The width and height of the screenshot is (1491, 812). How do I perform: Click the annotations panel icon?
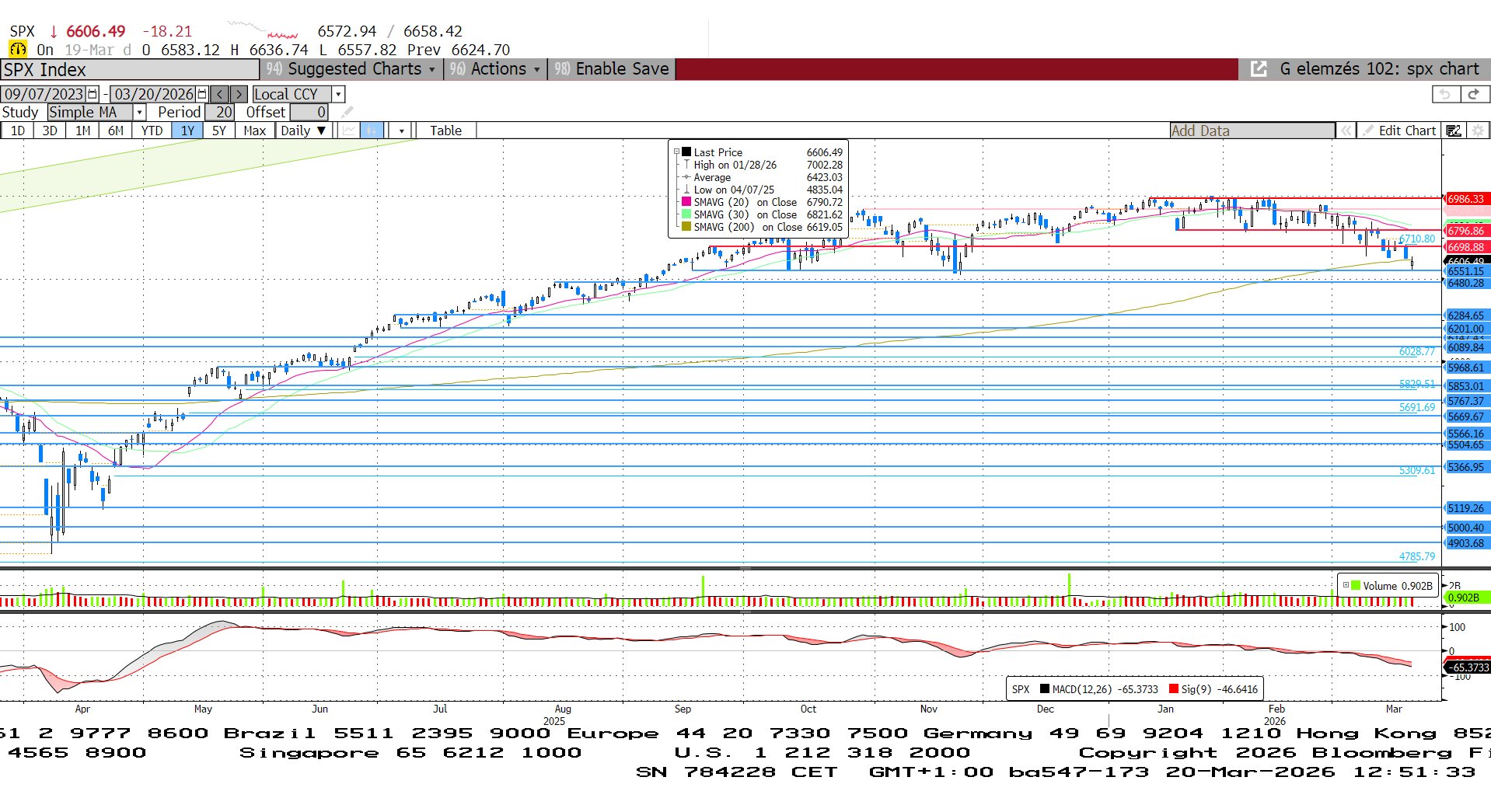coord(1453,131)
